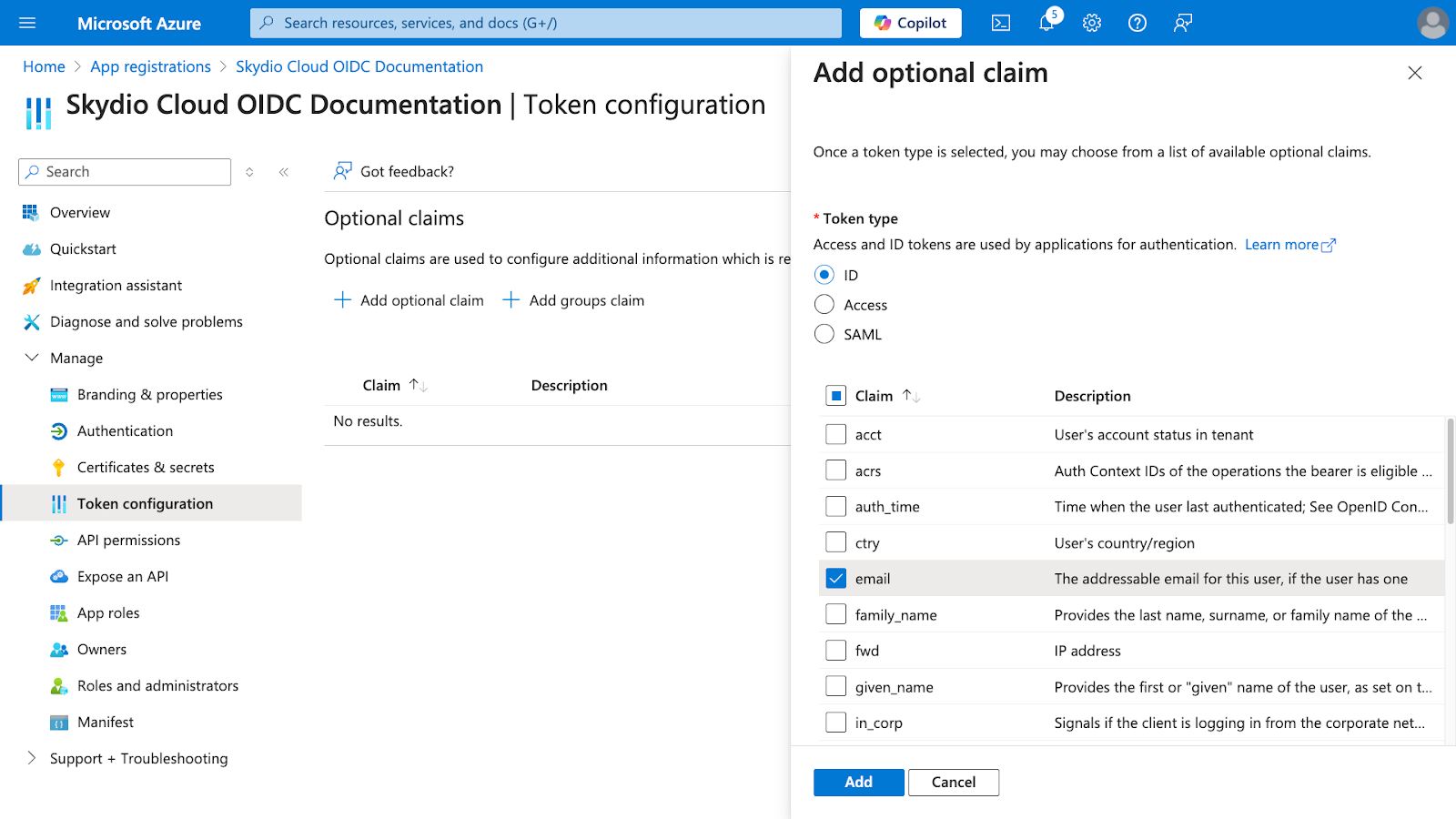This screenshot has height=819, width=1456.
Task: Click the Authentication icon
Action: point(59,431)
